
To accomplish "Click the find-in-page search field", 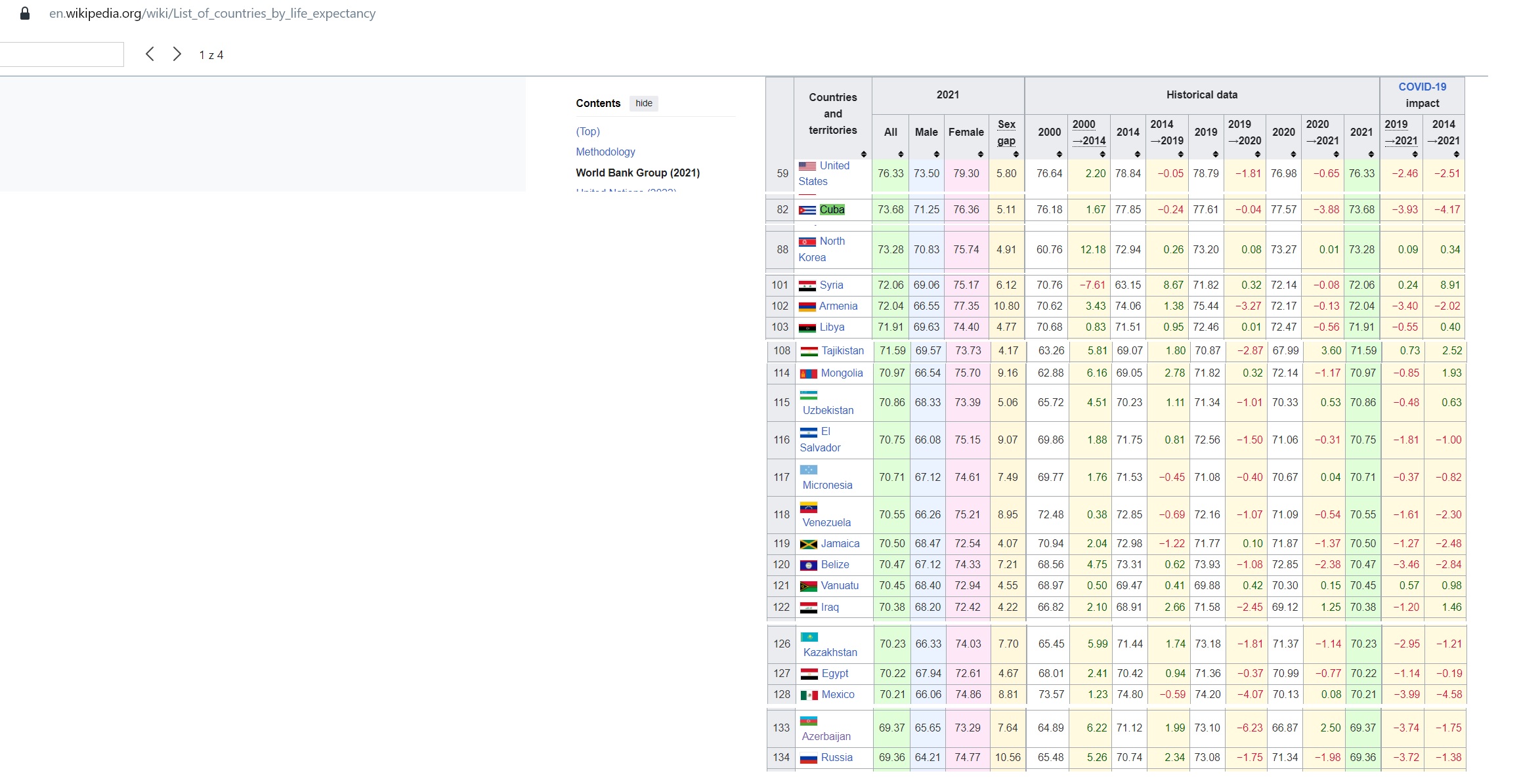I will 61,54.
